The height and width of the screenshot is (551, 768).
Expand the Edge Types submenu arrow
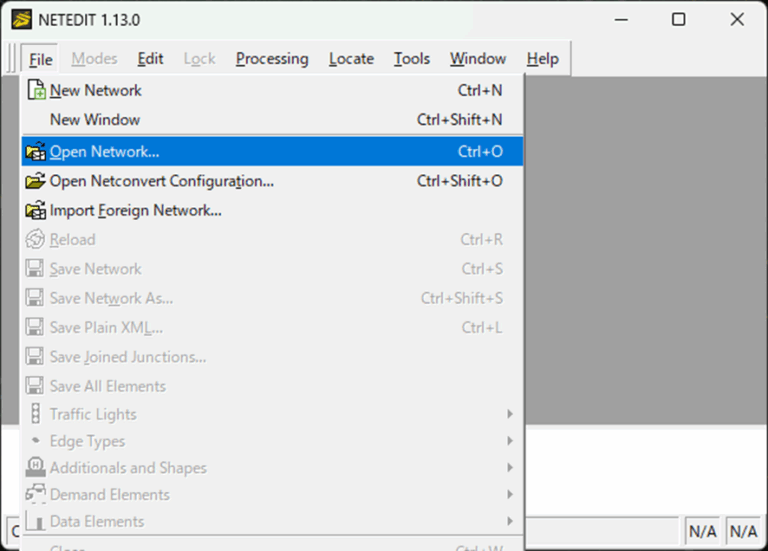point(510,441)
